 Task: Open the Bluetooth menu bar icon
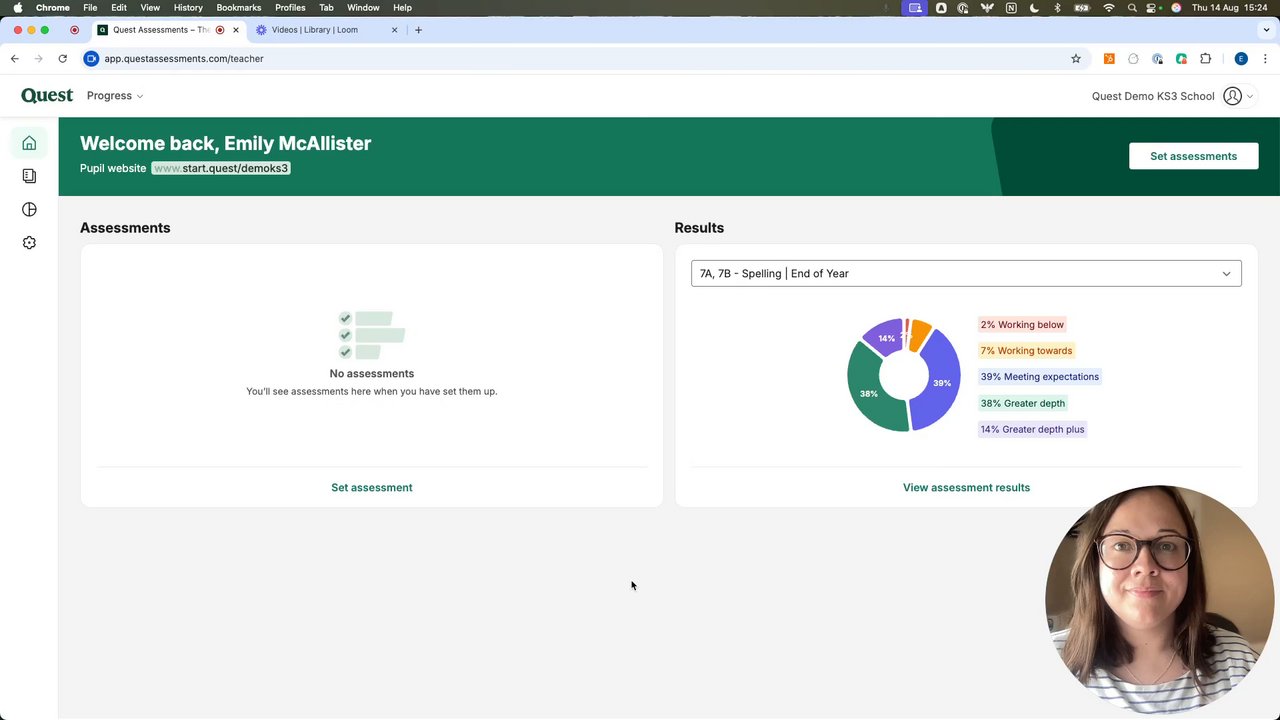coord(1057,8)
